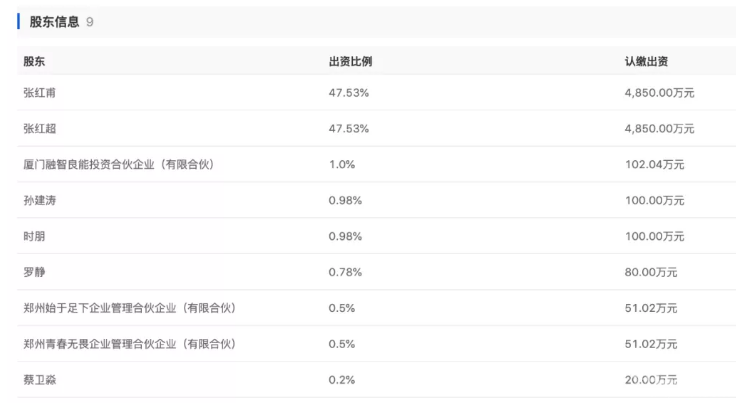Open shareholder 张红甫's name link
This screenshot has height=403, width=736.
40,93
